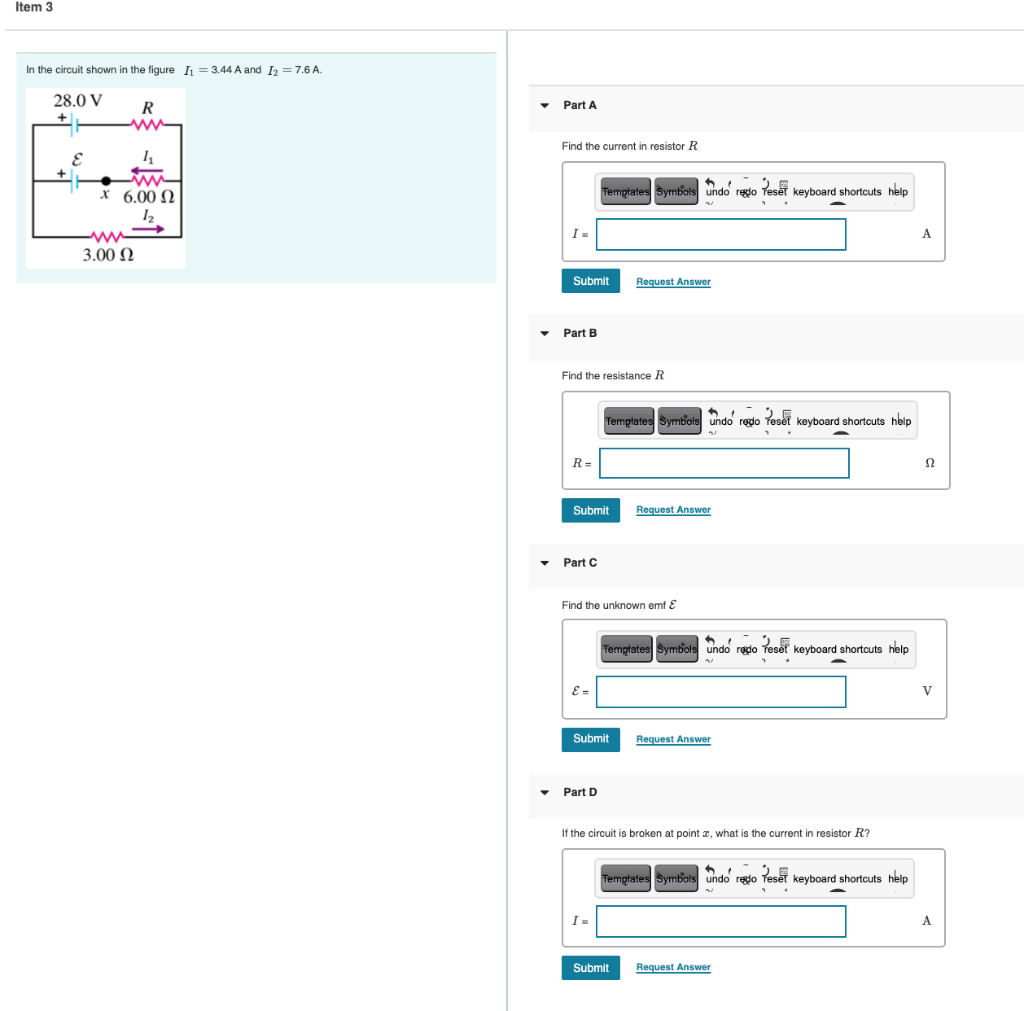The height and width of the screenshot is (1011, 1024).
Task: Click the circuit diagram figure
Action: (x=106, y=178)
